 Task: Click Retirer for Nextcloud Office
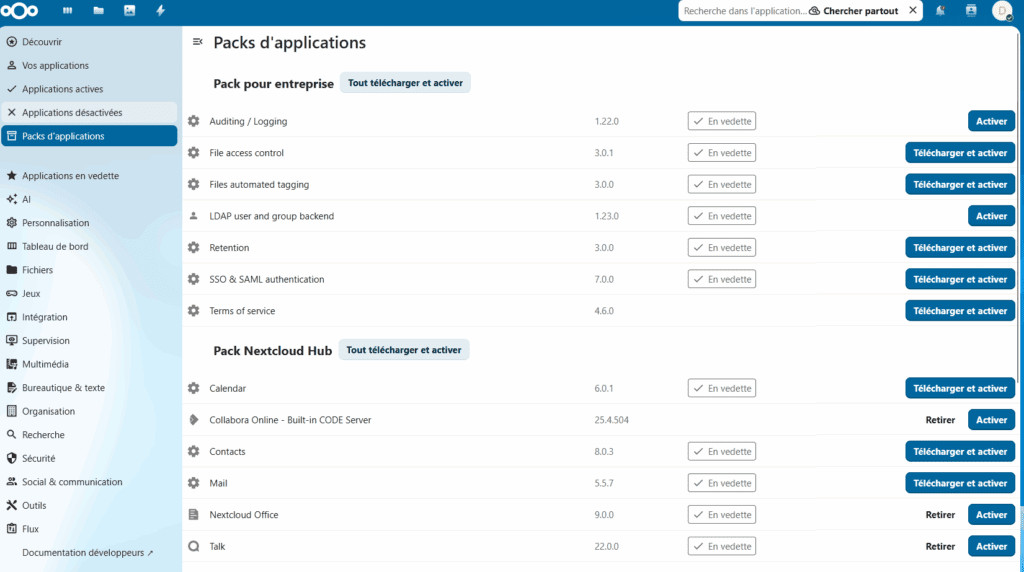[940, 515]
